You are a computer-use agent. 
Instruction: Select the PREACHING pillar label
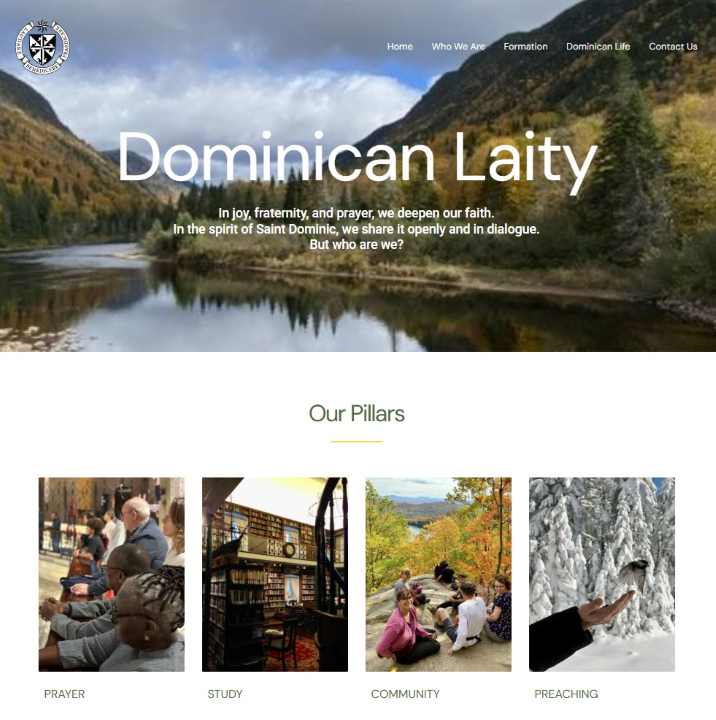pos(566,694)
